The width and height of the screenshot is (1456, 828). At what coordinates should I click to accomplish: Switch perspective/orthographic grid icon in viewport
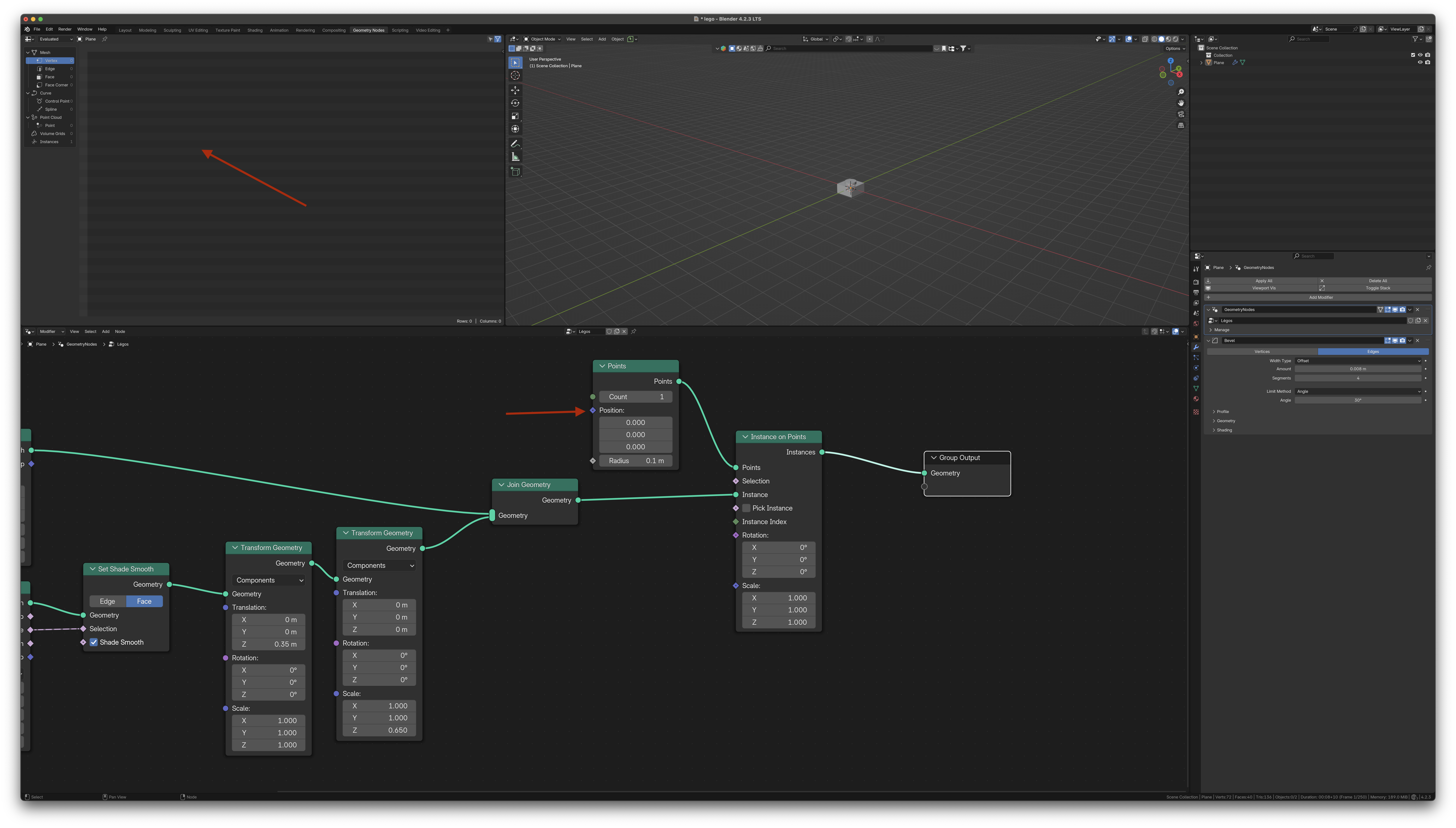pyautogui.click(x=1181, y=125)
